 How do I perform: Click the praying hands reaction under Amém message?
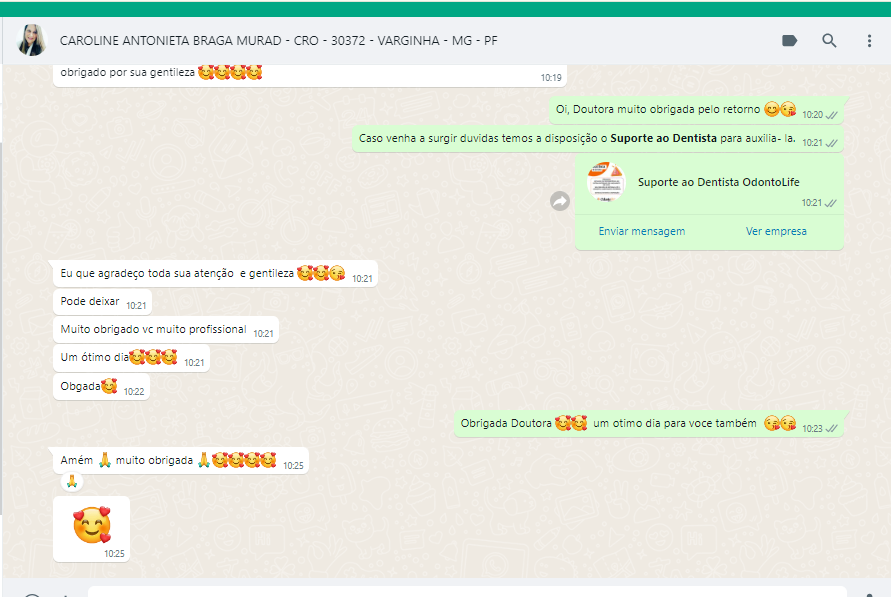pyautogui.click(x=72, y=482)
